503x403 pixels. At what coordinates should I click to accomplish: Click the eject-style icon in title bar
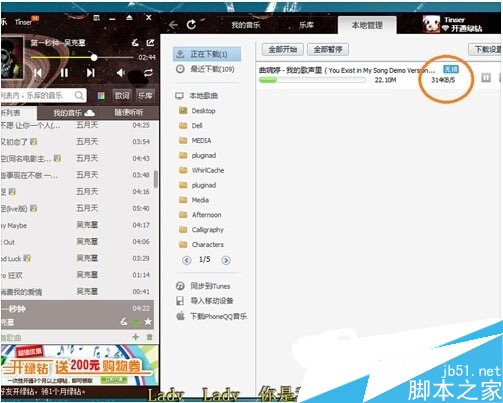pyautogui.click(x=130, y=18)
